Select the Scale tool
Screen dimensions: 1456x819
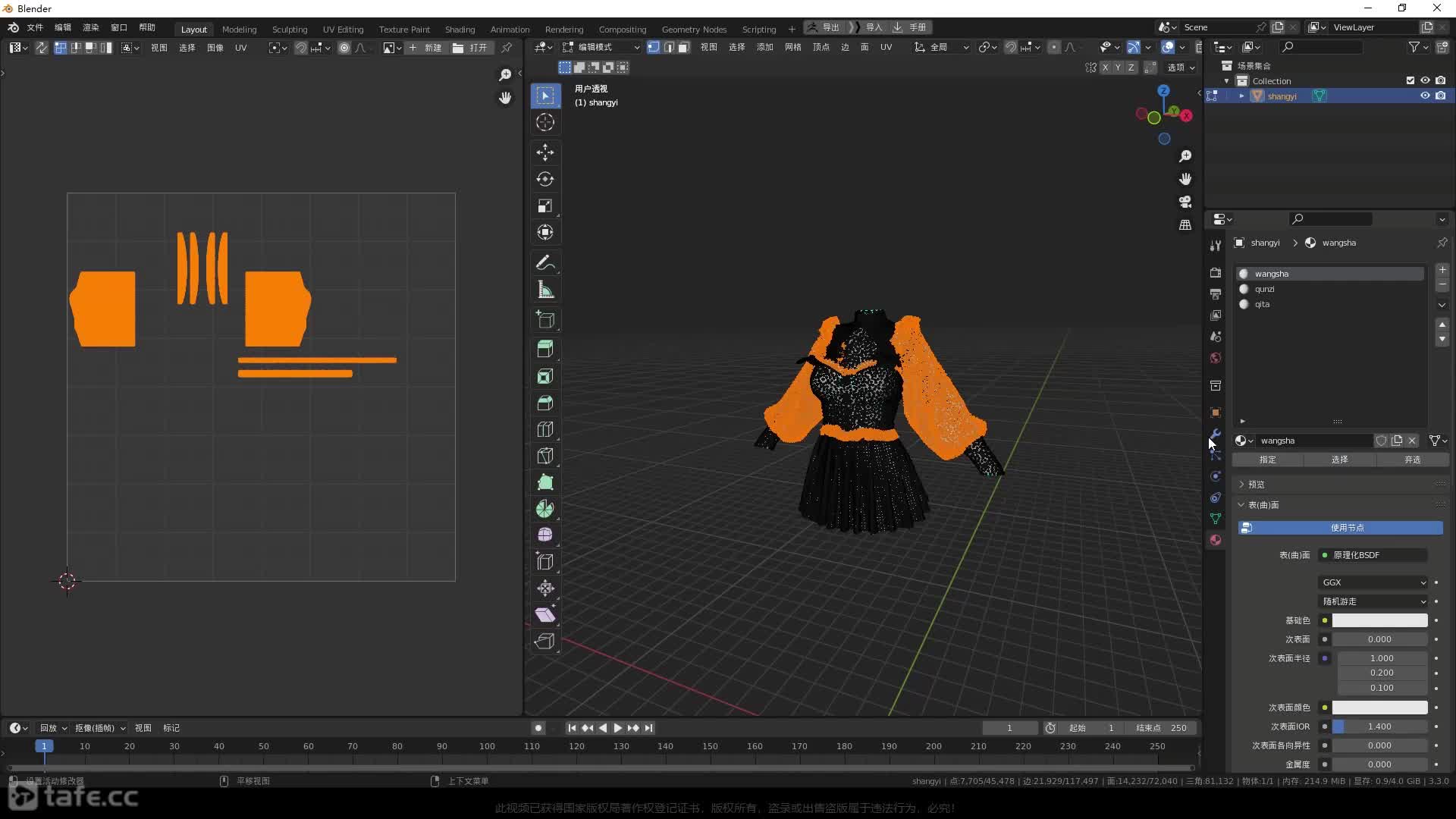click(x=545, y=206)
